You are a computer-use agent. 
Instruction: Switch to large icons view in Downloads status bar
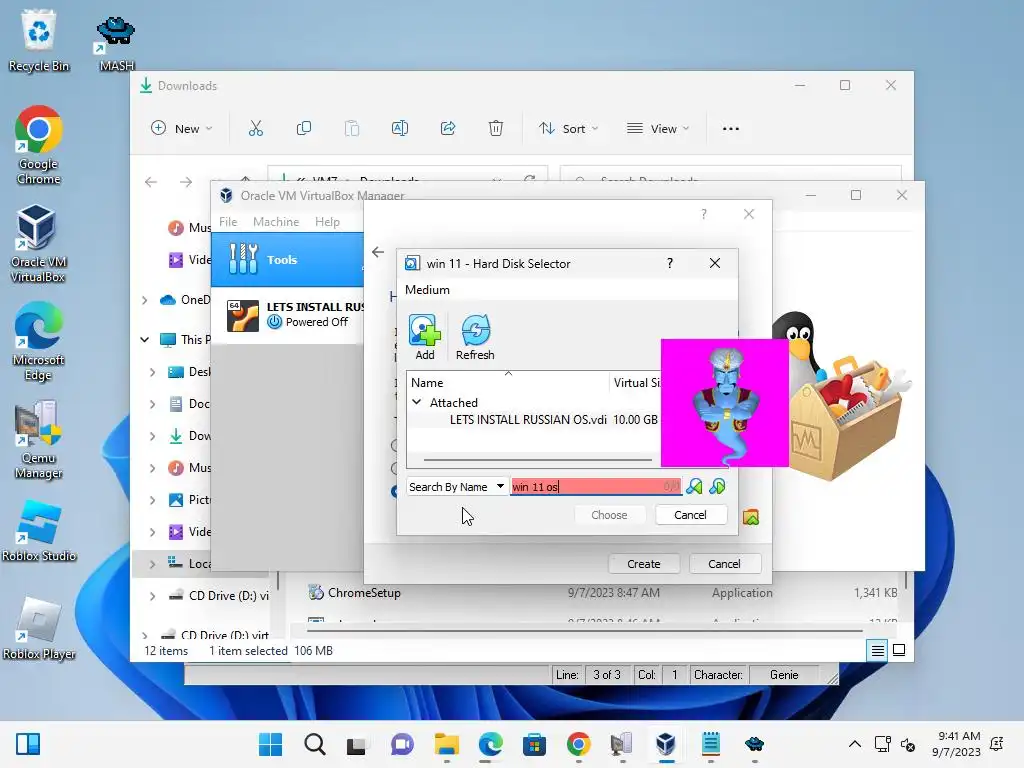pos(899,650)
